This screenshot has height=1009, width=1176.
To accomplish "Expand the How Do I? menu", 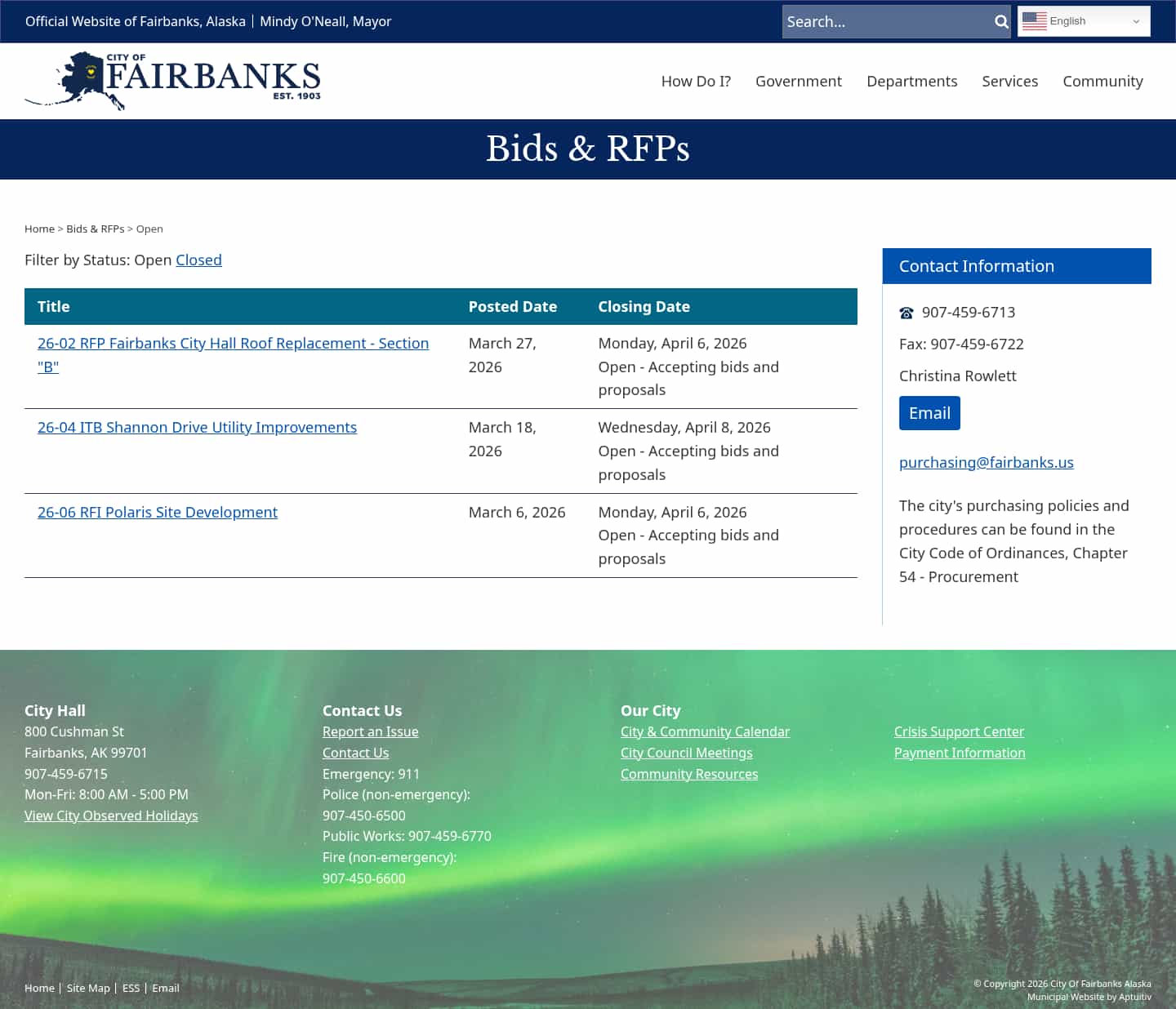I will [695, 81].
